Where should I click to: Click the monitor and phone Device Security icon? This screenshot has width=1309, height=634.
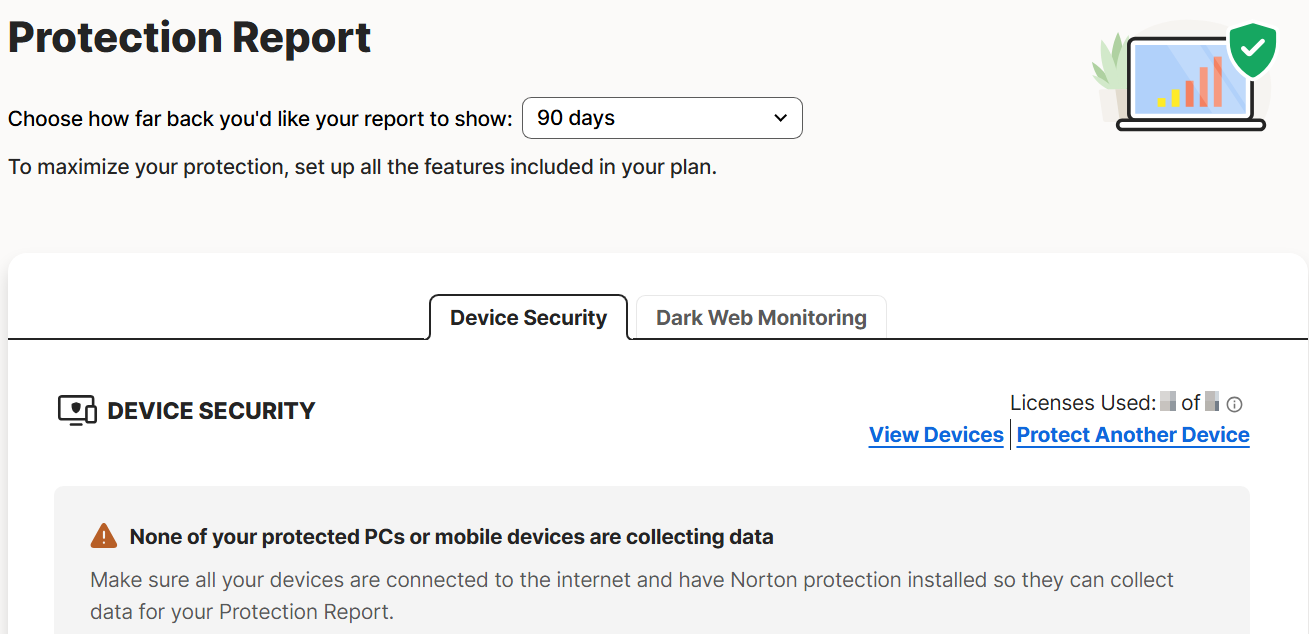tap(77, 411)
